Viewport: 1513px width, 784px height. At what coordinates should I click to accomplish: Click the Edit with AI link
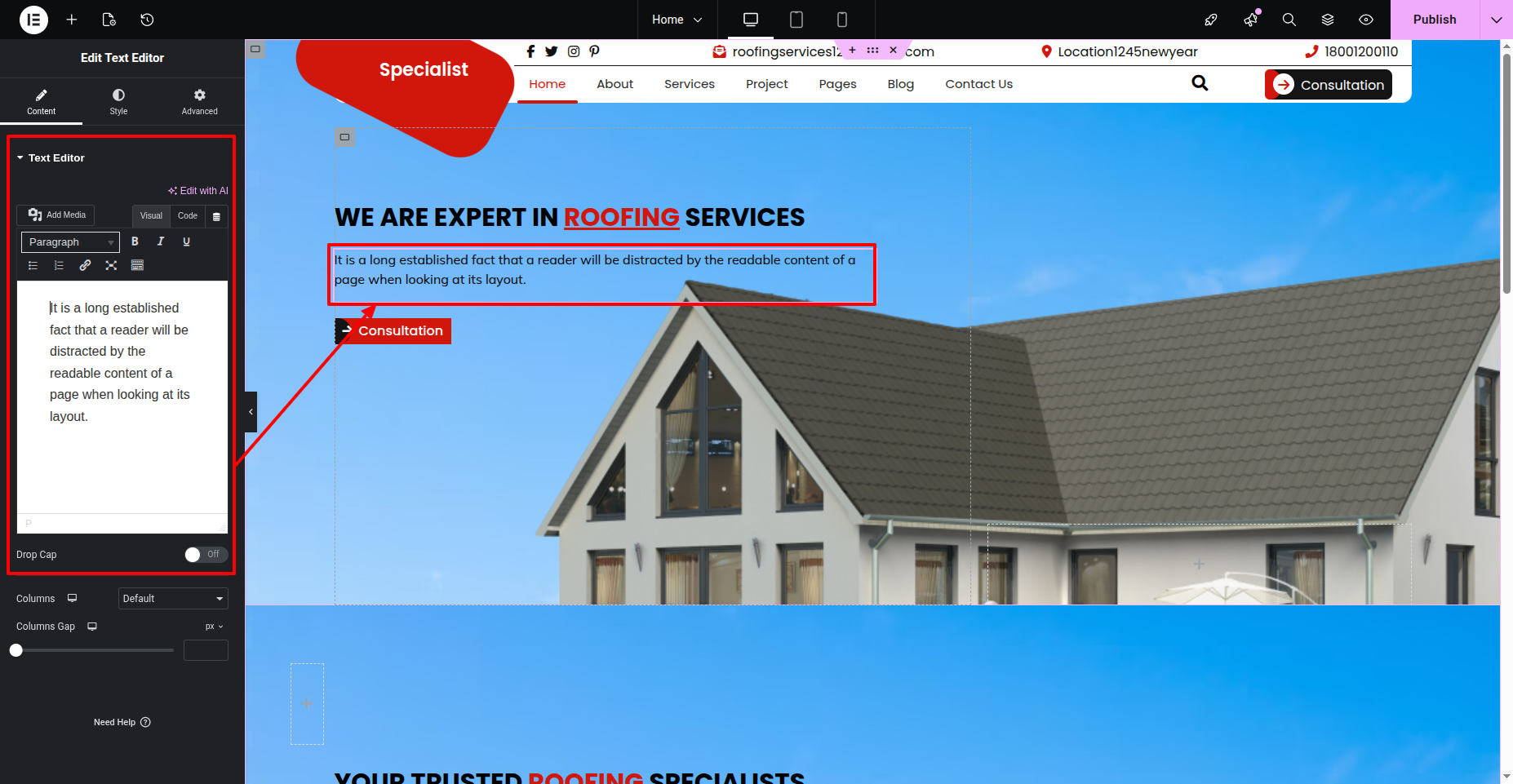pos(198,191)
